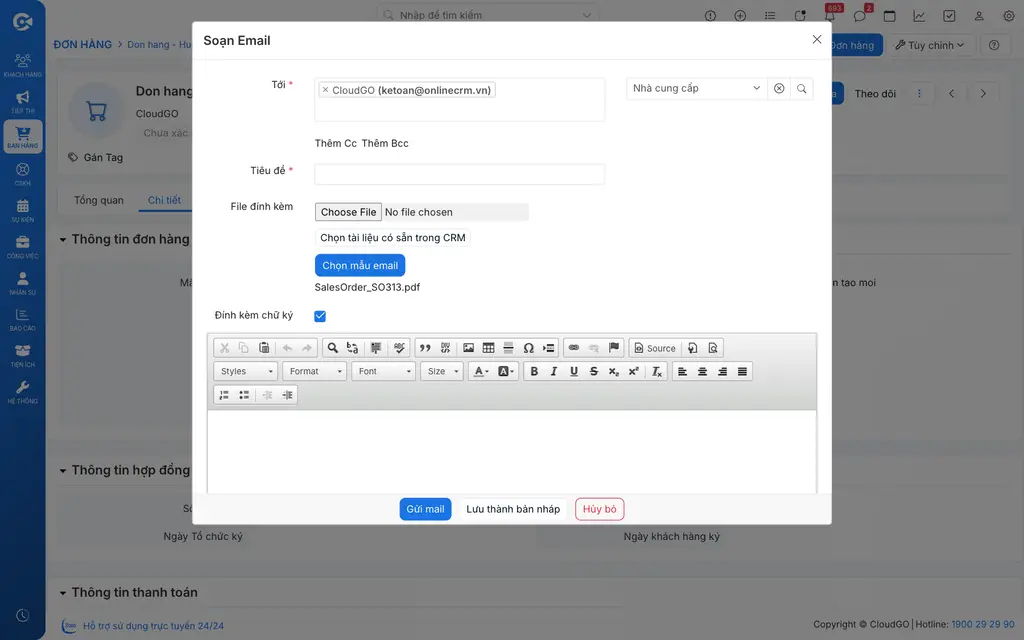Align text right in editor
Viewport: 1024px width, 640px height.
pos(722,372)
